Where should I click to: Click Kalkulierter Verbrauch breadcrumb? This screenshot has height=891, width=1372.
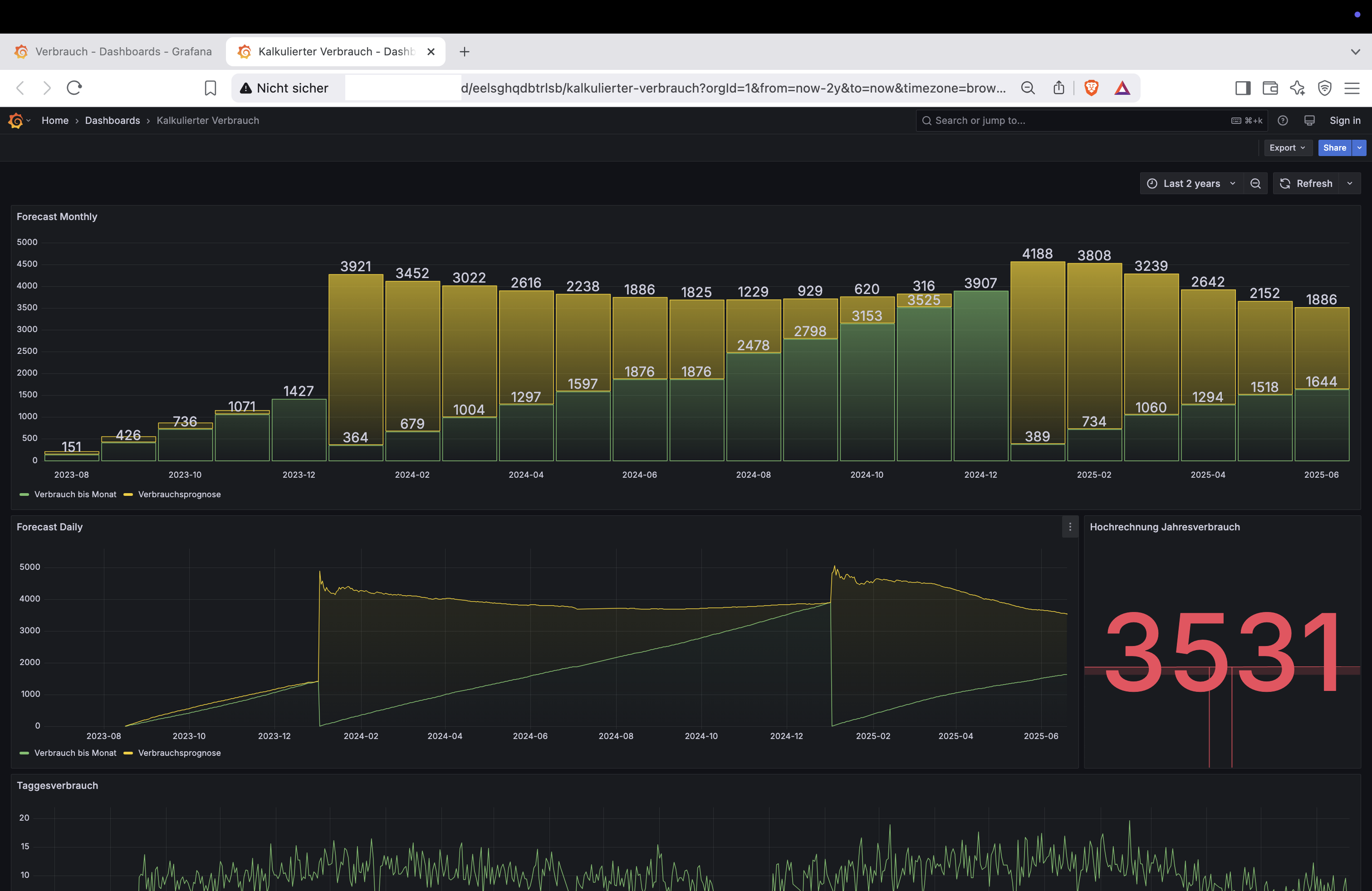[207, 121]
